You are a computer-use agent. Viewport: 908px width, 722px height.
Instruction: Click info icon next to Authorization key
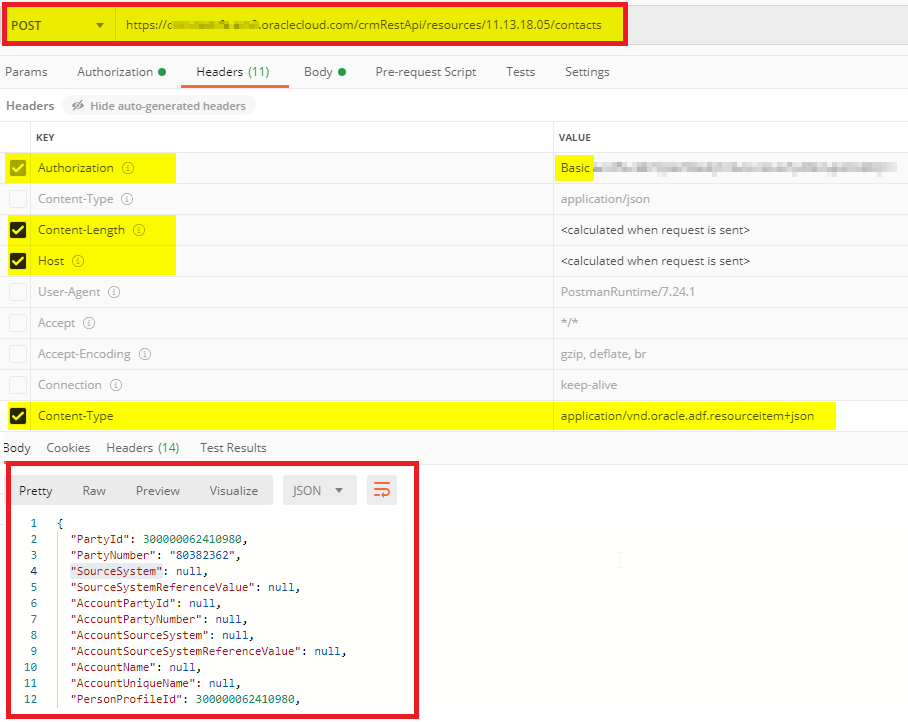[128, 168]
